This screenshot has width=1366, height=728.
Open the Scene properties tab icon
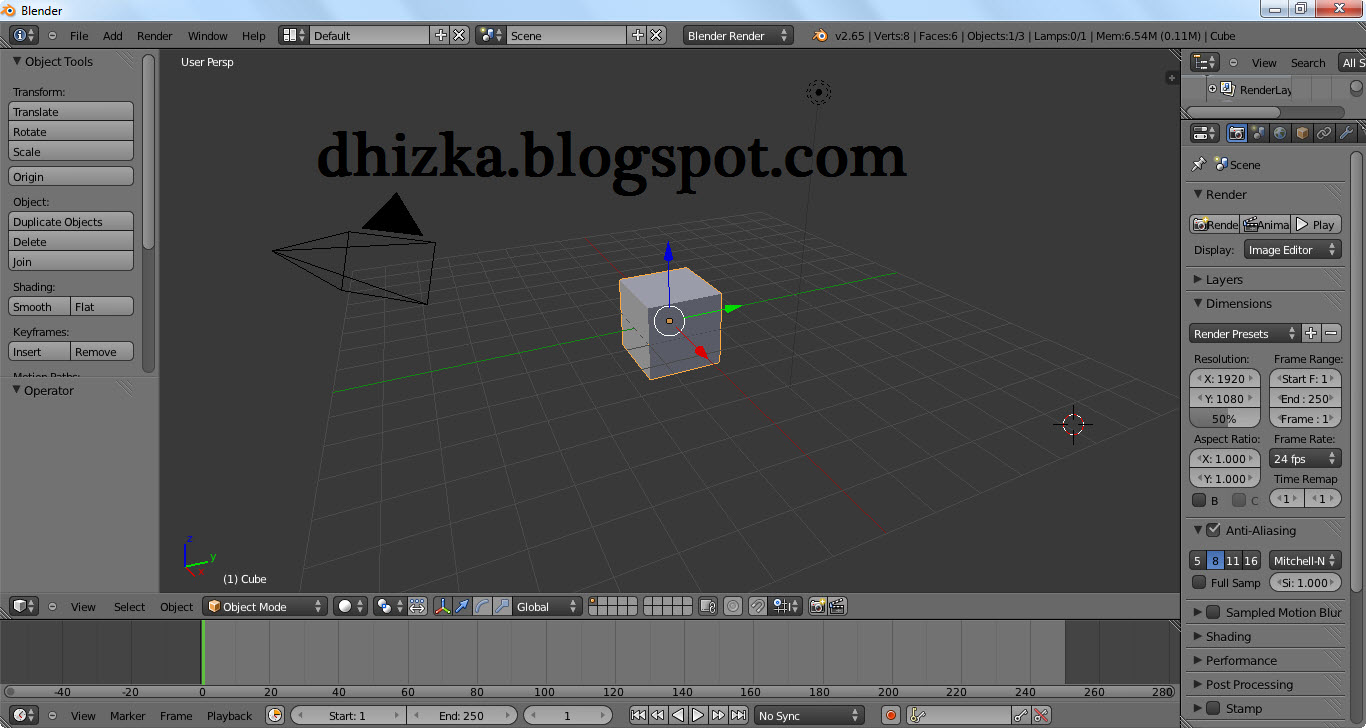[1258, 133]
